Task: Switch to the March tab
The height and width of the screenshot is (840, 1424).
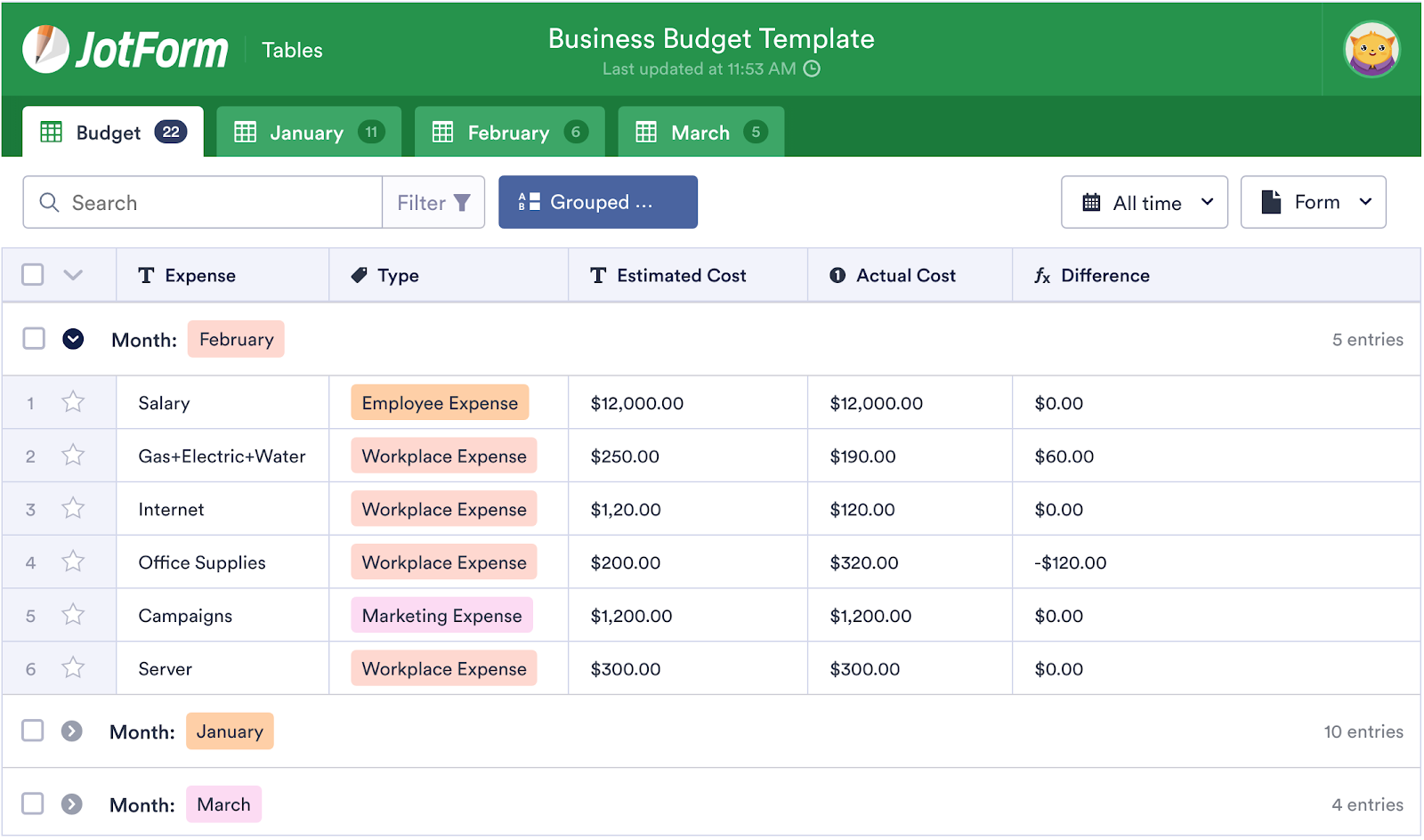Action: [700, 133]
